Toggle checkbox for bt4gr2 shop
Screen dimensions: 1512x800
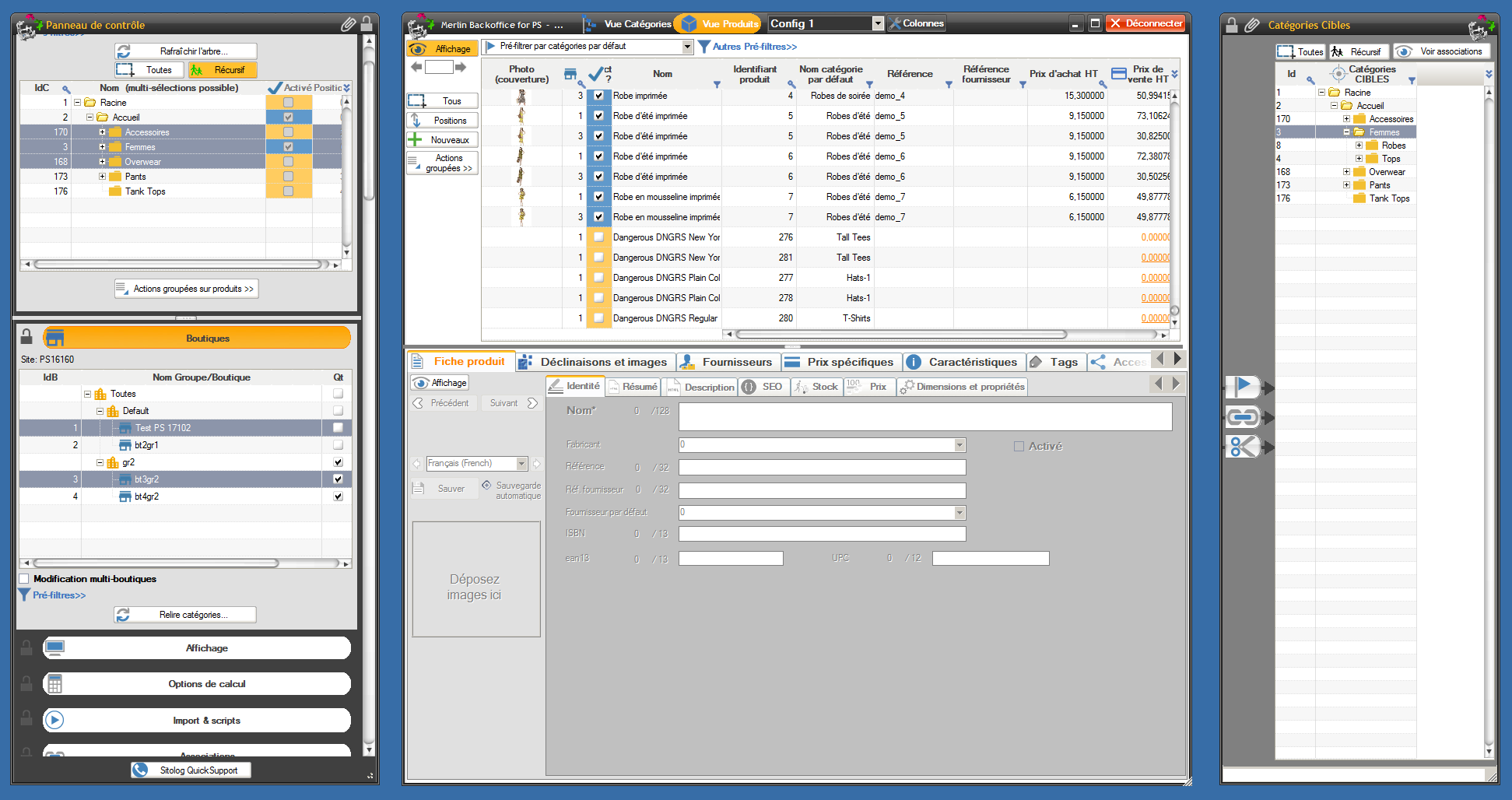[x=338, y=496]
